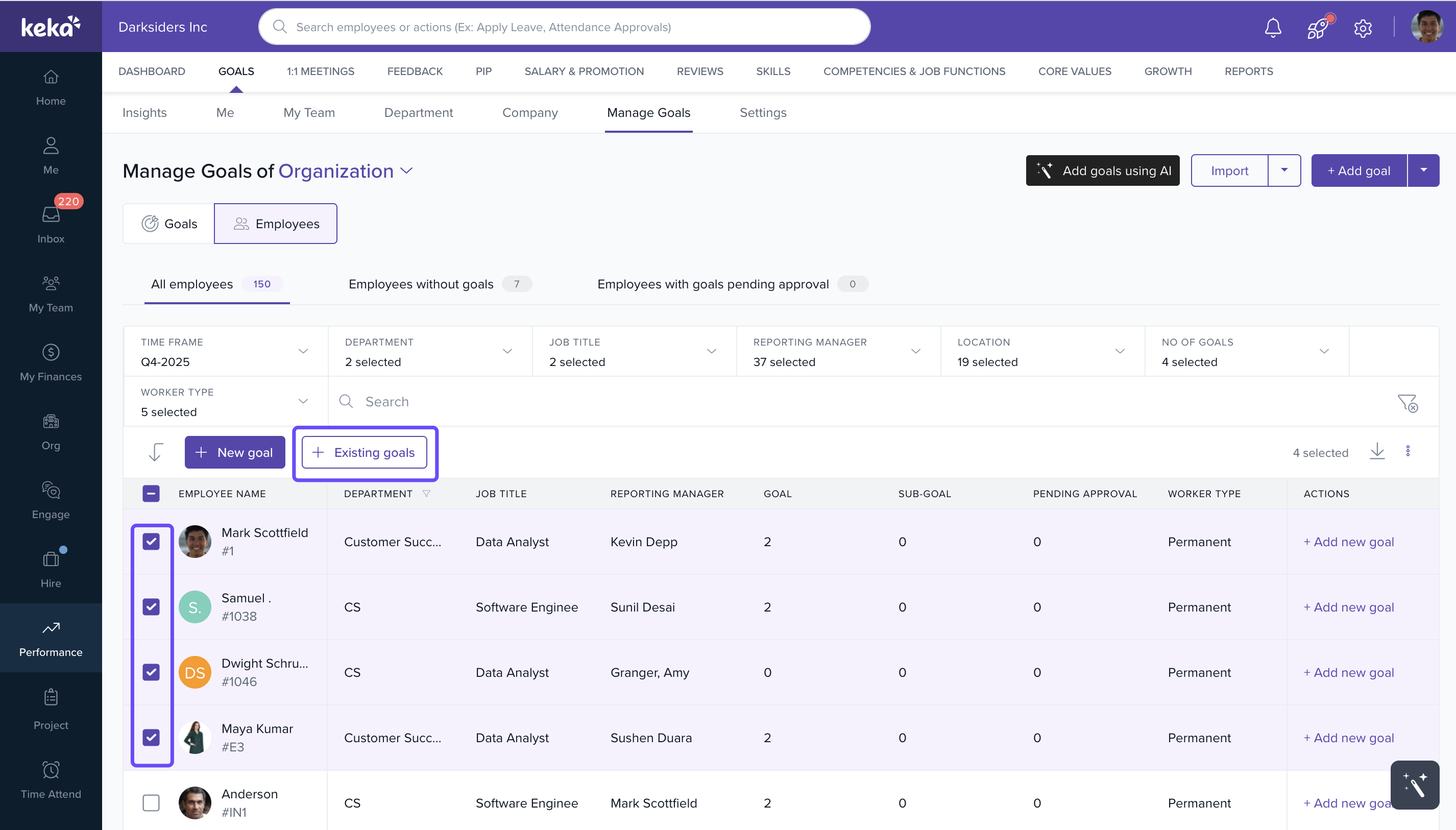Uncheck Mark Scottfield's row checkbox

point(151,542)
